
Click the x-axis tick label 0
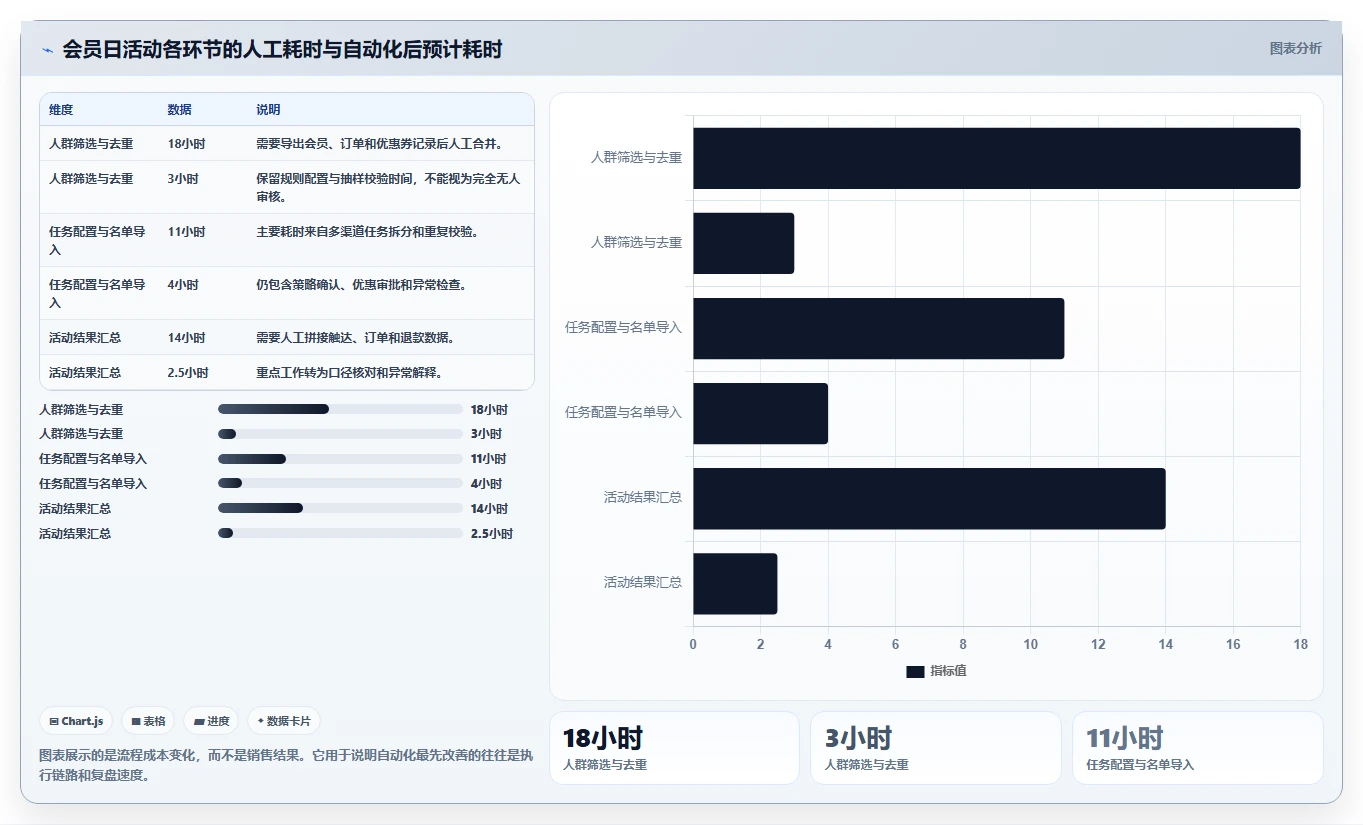pyautogui.click(x=693, y=645)
